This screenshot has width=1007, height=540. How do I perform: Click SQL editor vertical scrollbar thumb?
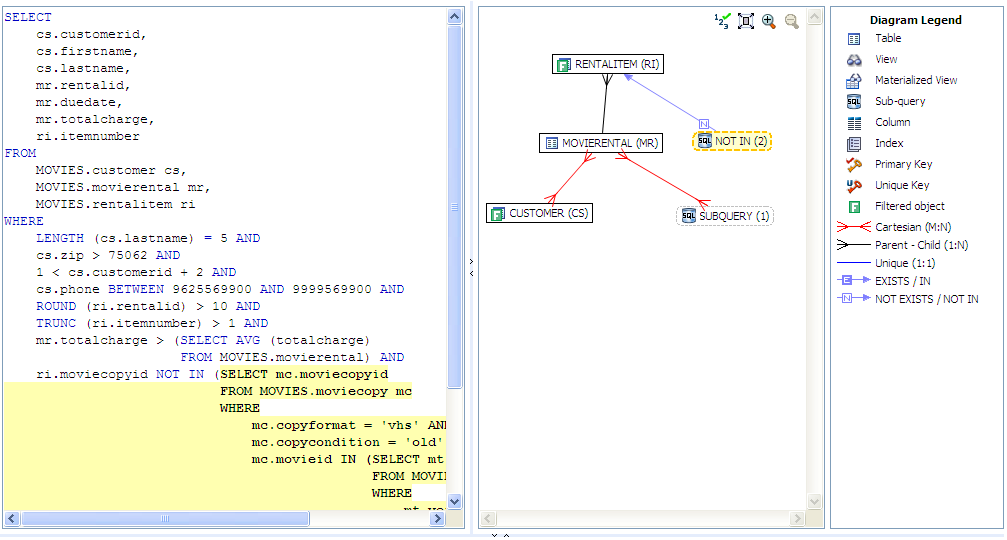[x=455, y=207]
